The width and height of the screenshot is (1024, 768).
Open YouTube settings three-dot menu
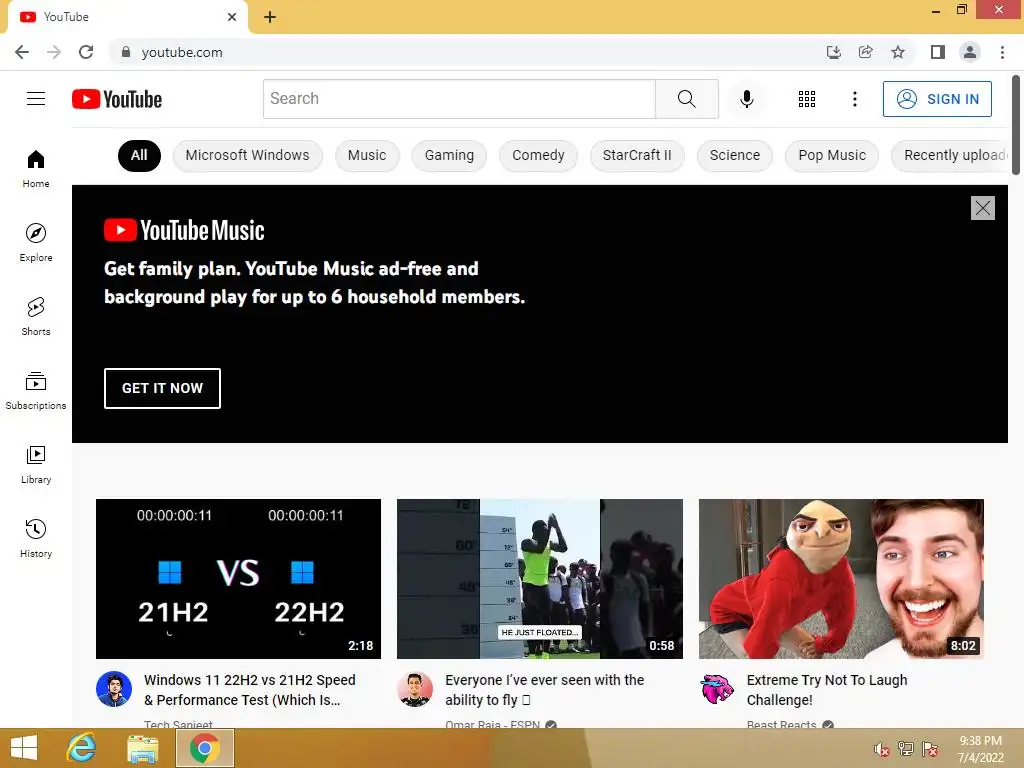[854, 99]
